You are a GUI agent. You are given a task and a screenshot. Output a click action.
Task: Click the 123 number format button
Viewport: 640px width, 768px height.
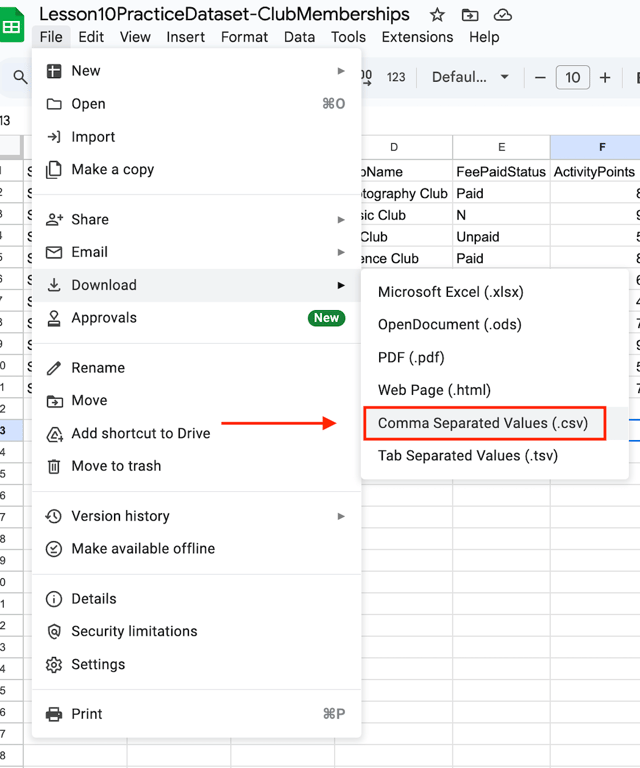click(x=396, y=77)
